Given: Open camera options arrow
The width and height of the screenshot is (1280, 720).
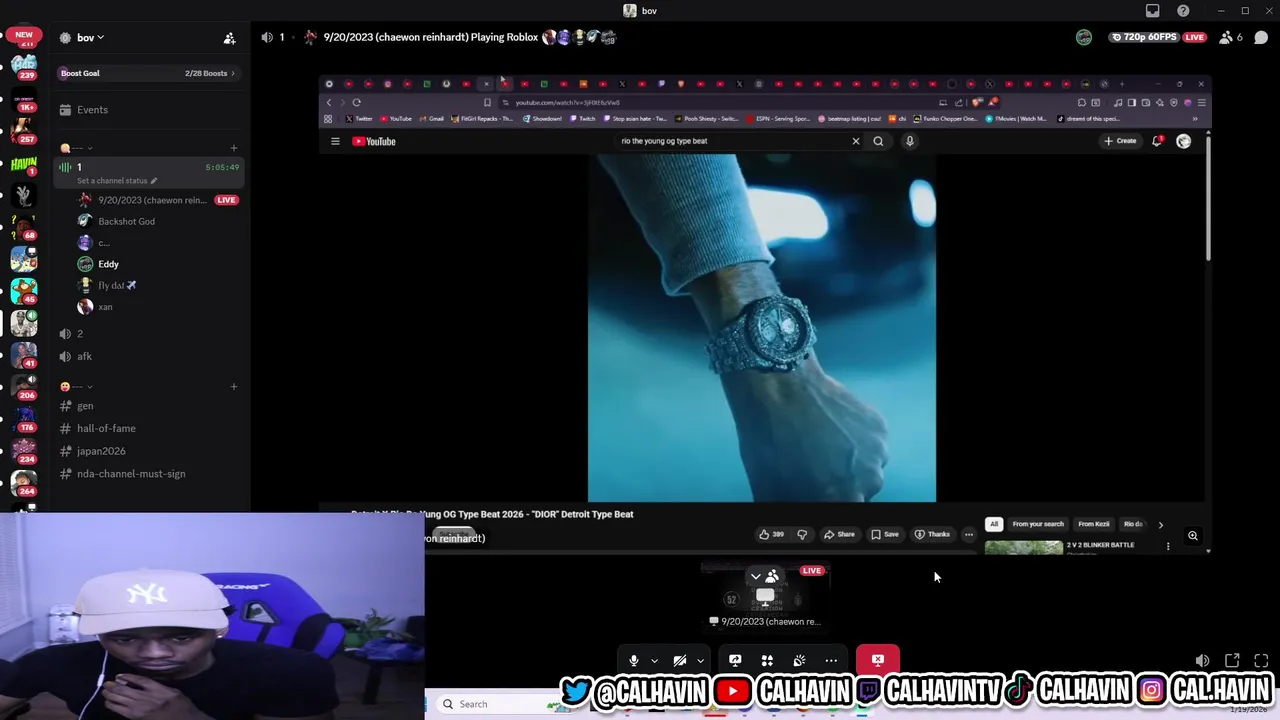Looking at the screenshot, I should click(700, 660).
